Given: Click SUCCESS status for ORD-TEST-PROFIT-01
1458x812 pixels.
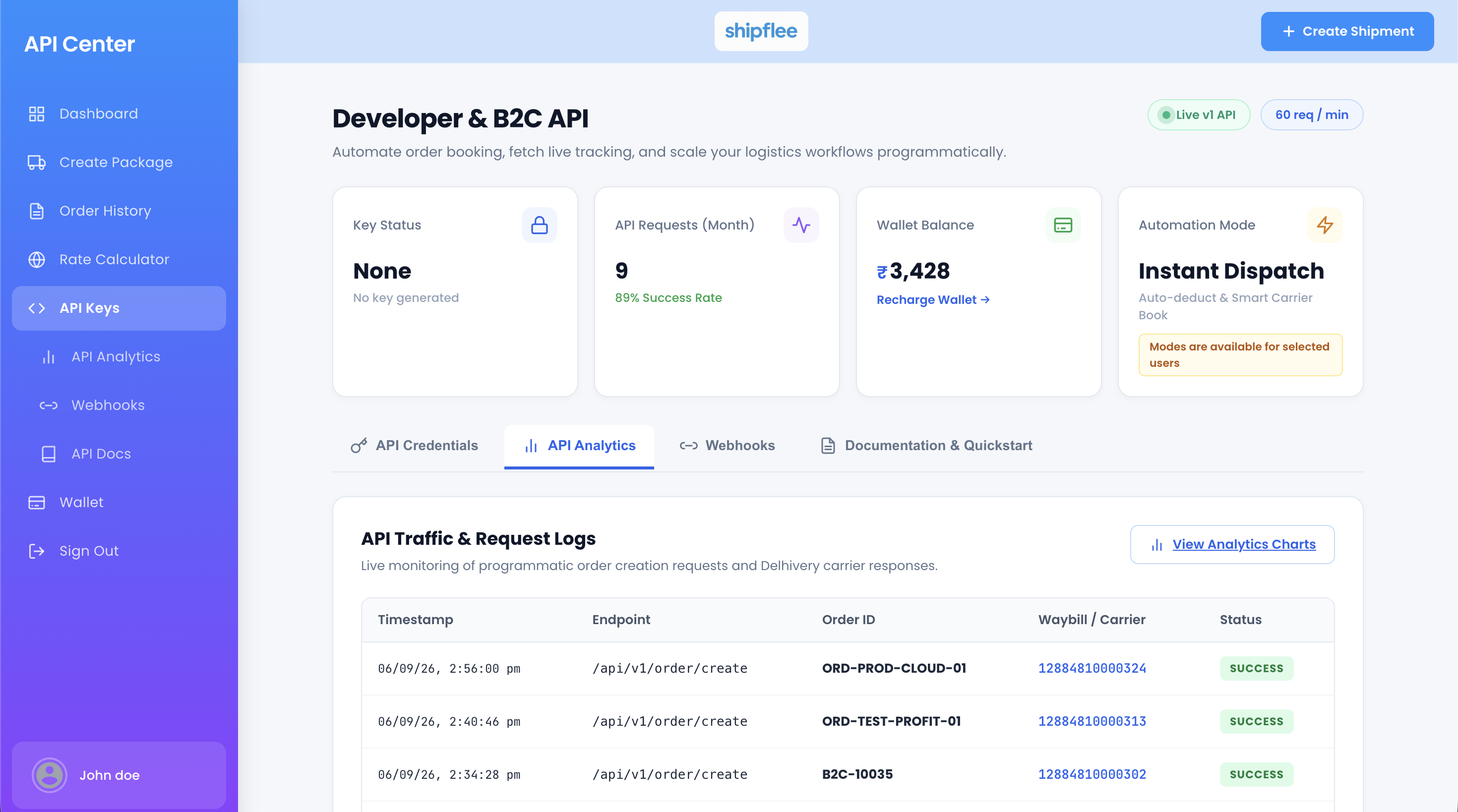Looking at the screenshot, I should (1257, 722).
